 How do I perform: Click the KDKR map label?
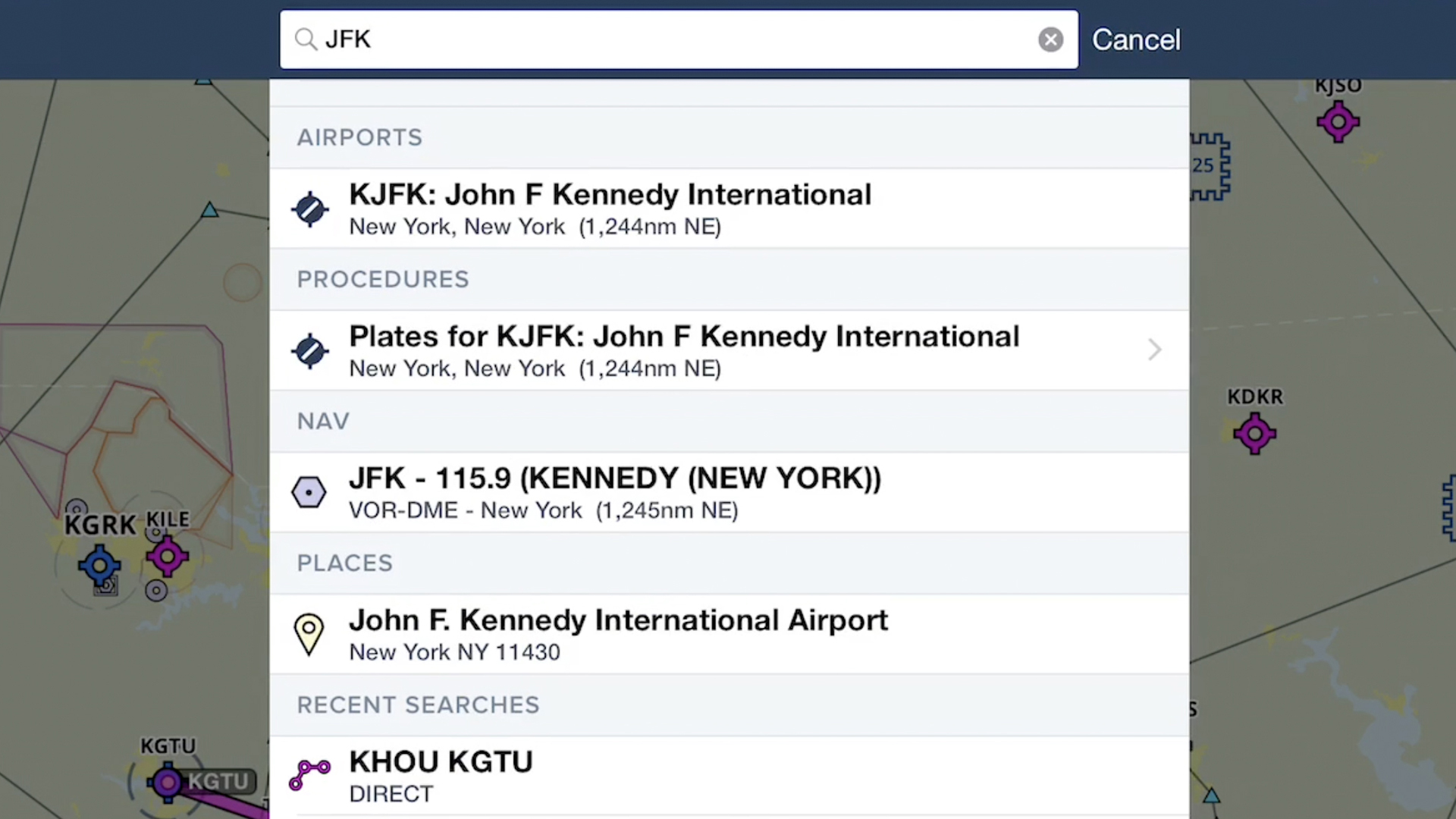(x=1255, y=397)
